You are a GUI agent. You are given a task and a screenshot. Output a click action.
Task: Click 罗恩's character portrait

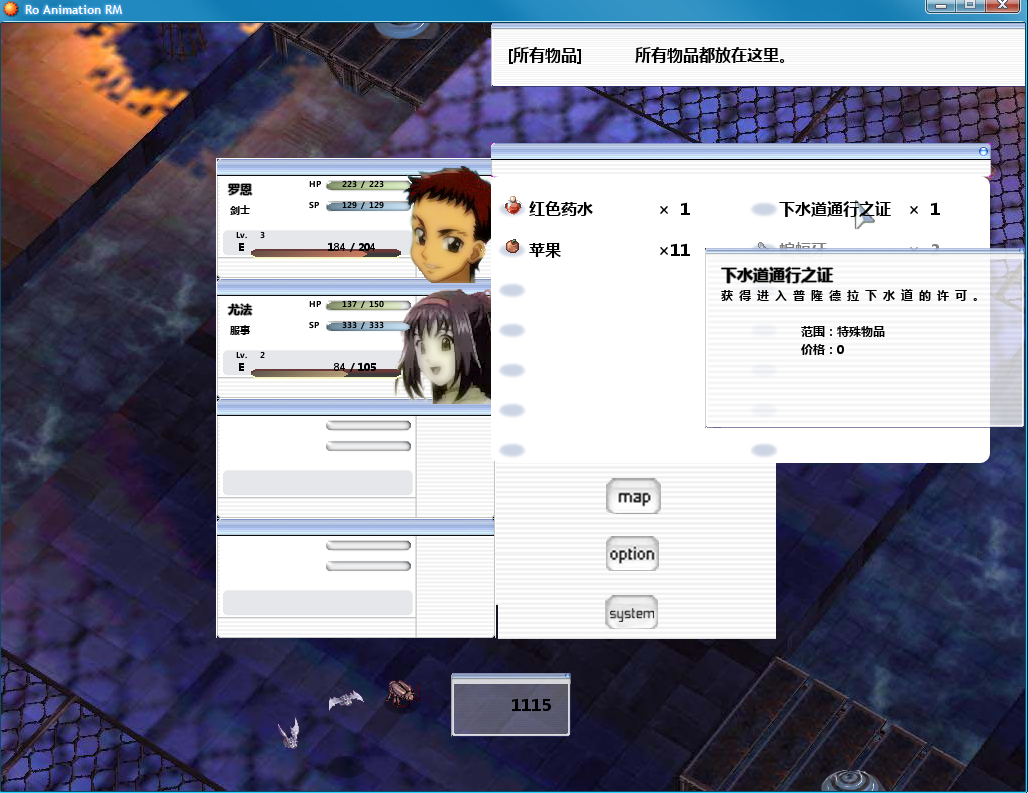(450, 225)
